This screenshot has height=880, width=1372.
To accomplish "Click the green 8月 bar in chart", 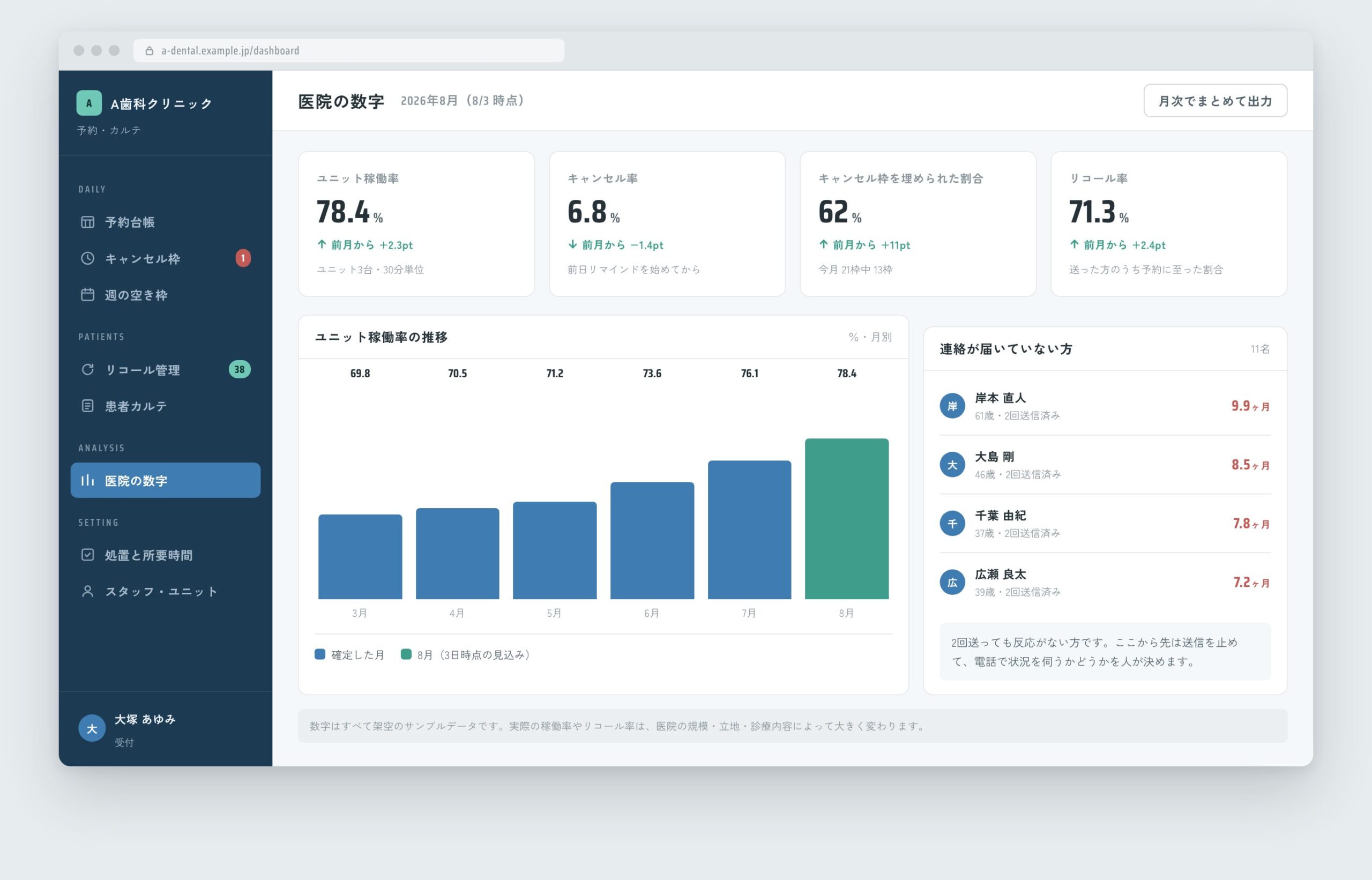I will (x=846, y=519).
